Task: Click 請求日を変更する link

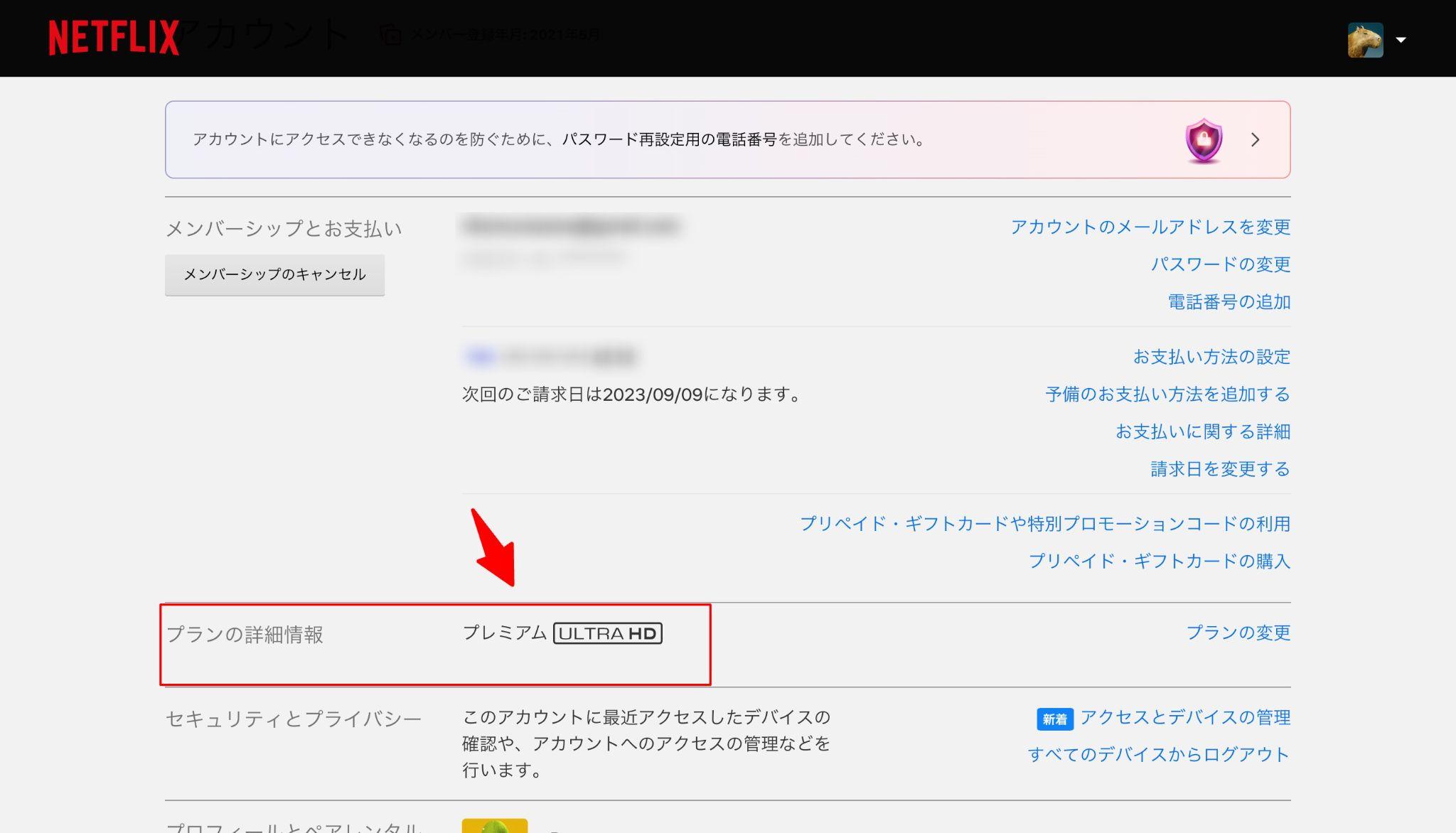Action: (x=1220, y=469)
